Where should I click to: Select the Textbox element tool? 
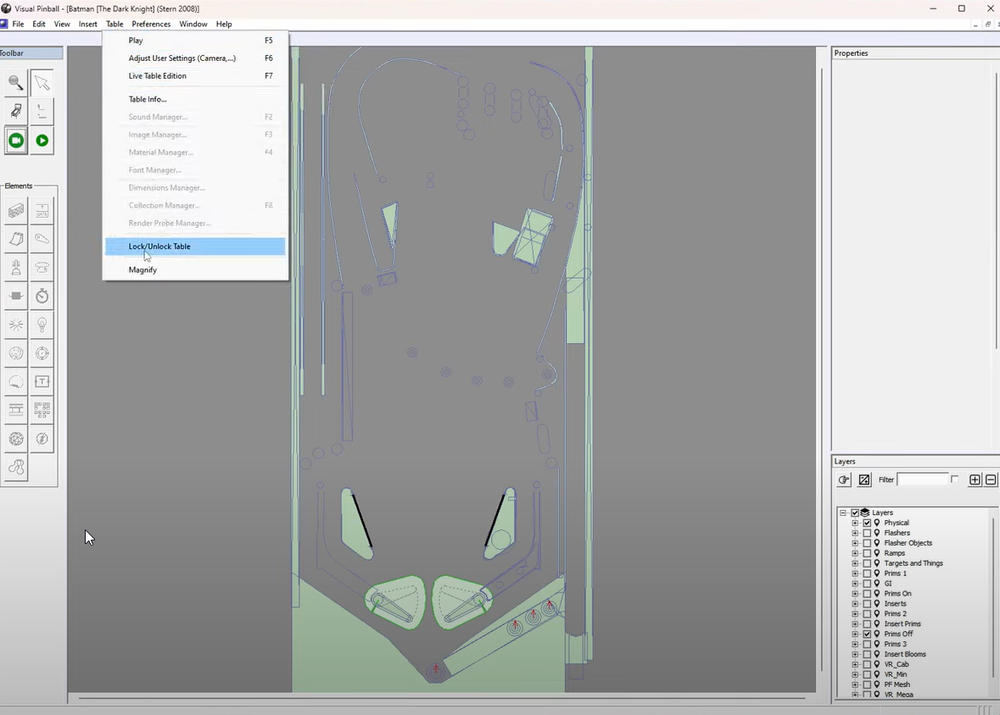[x=42, y=382]
